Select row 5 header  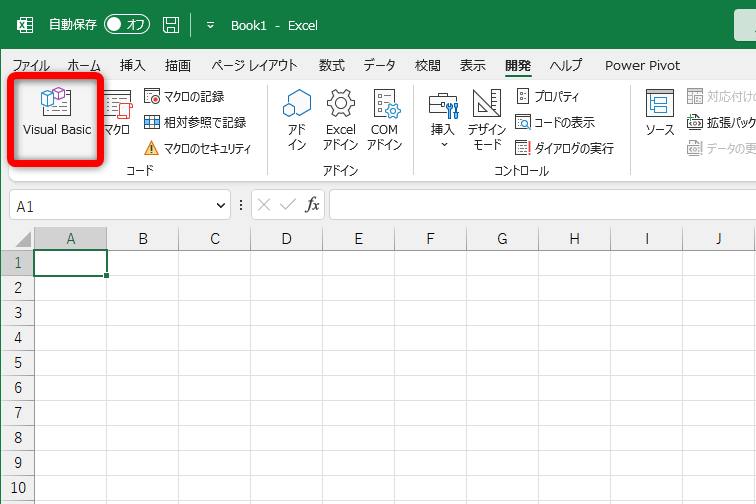coord(18,363)
